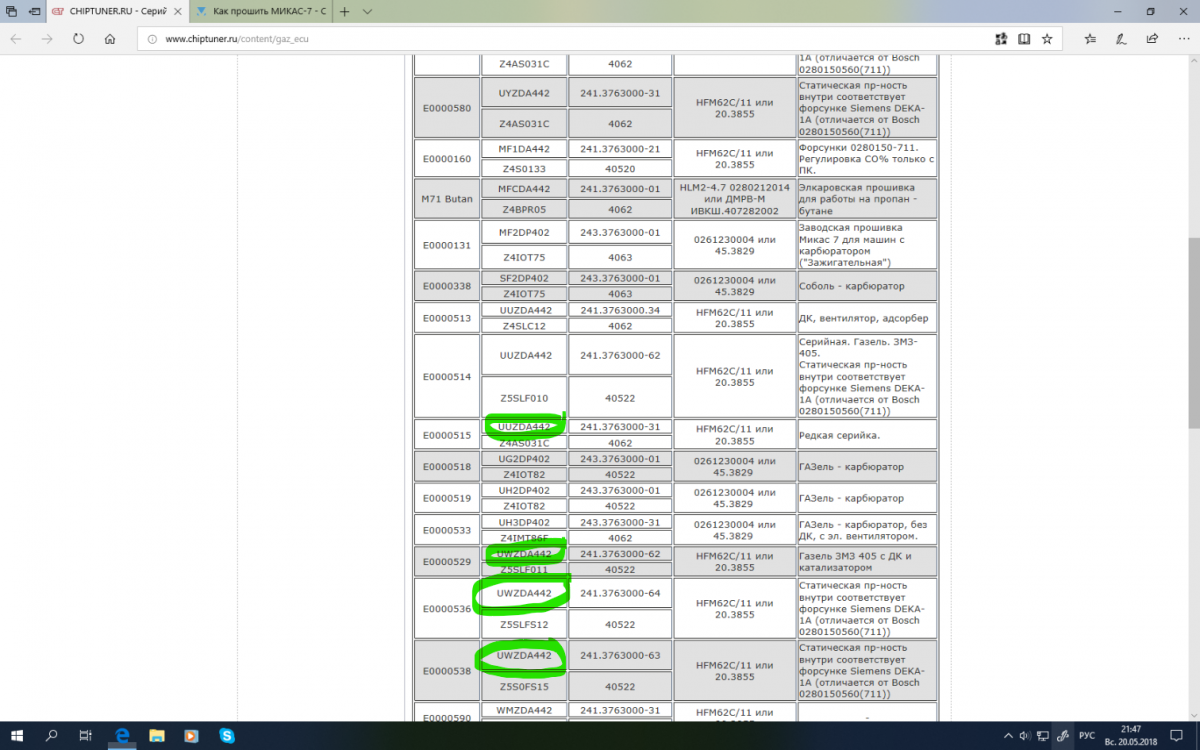
Task: Open the tabs you've set aside
Action: click(10, 12)
